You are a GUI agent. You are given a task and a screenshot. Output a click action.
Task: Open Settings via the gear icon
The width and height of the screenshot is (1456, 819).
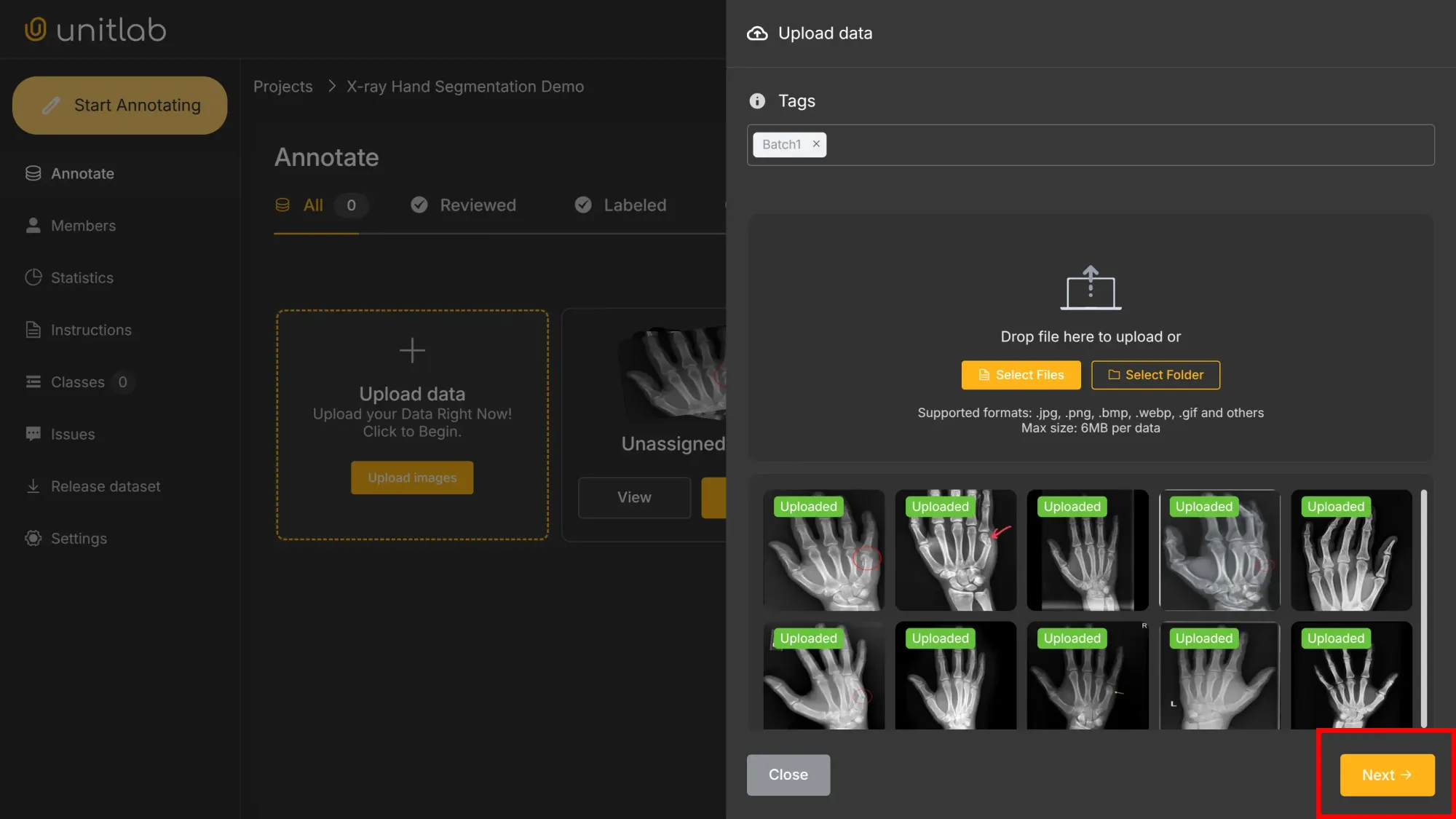tap(33, 538)
